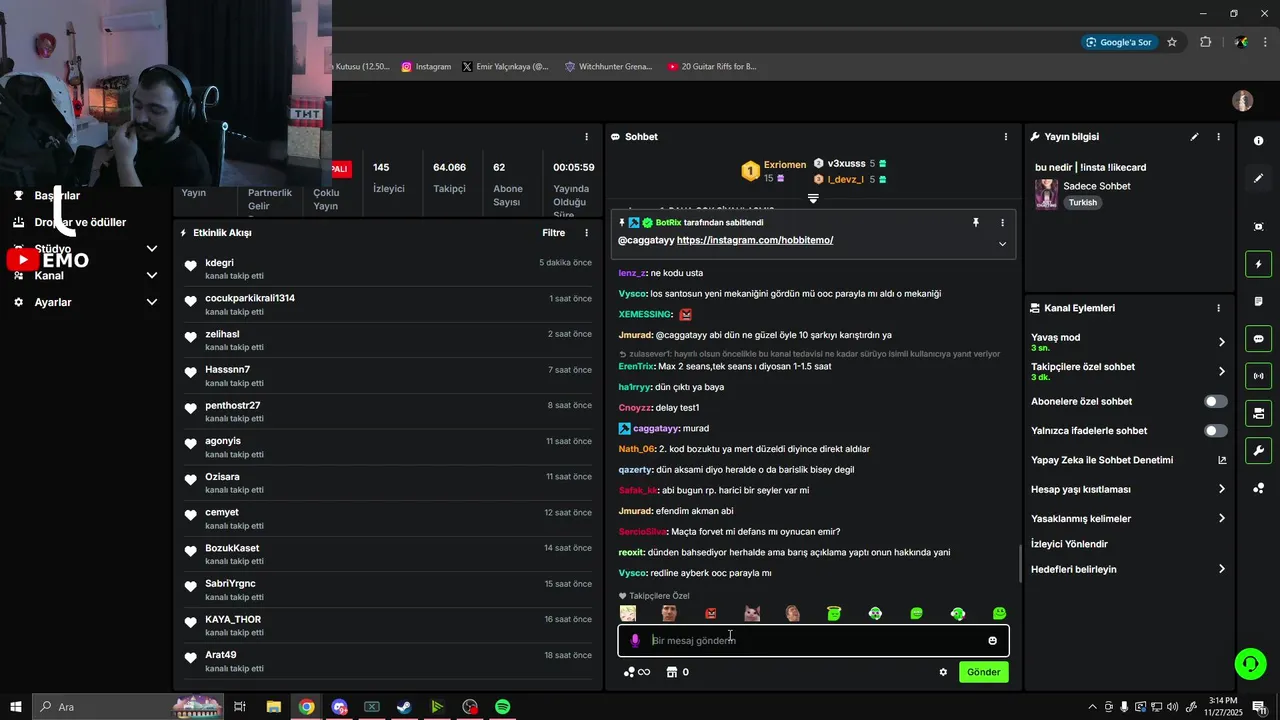The width and height of the screenshot is (1280, 720).
Task: Insert the green halo emote
Action: click(834, 613)
